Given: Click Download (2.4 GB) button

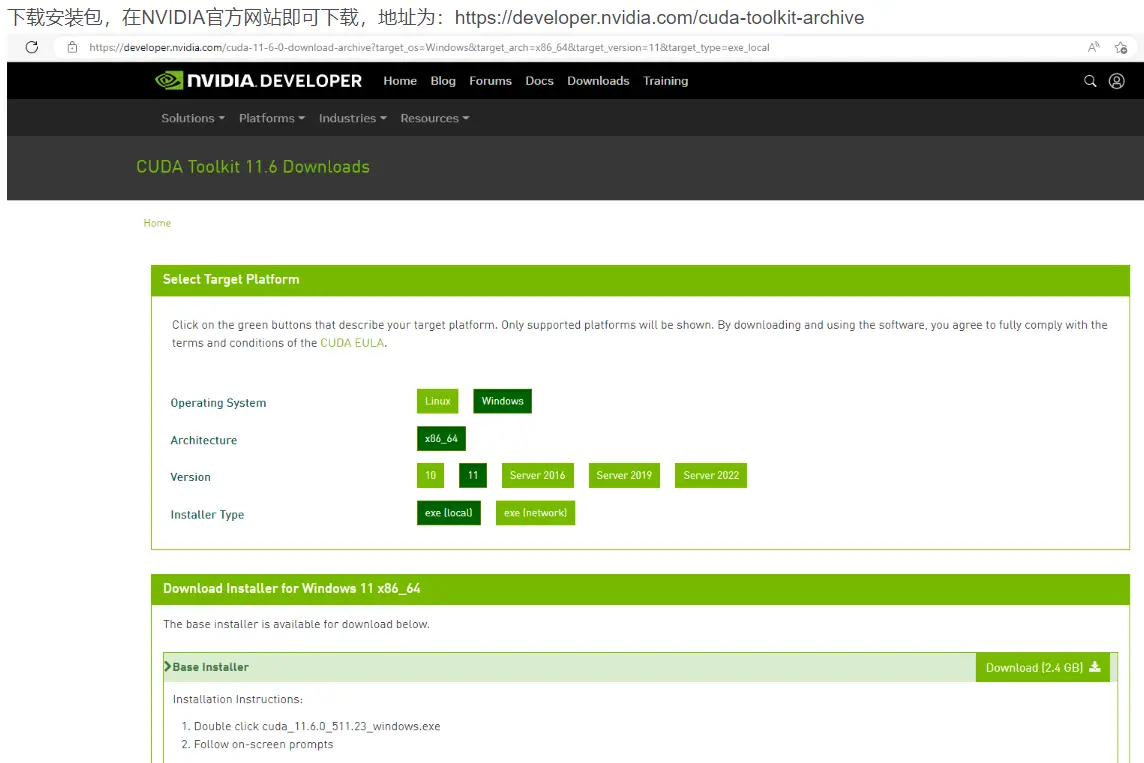Looking at the screenshot, I should [x=1042, y=667].
